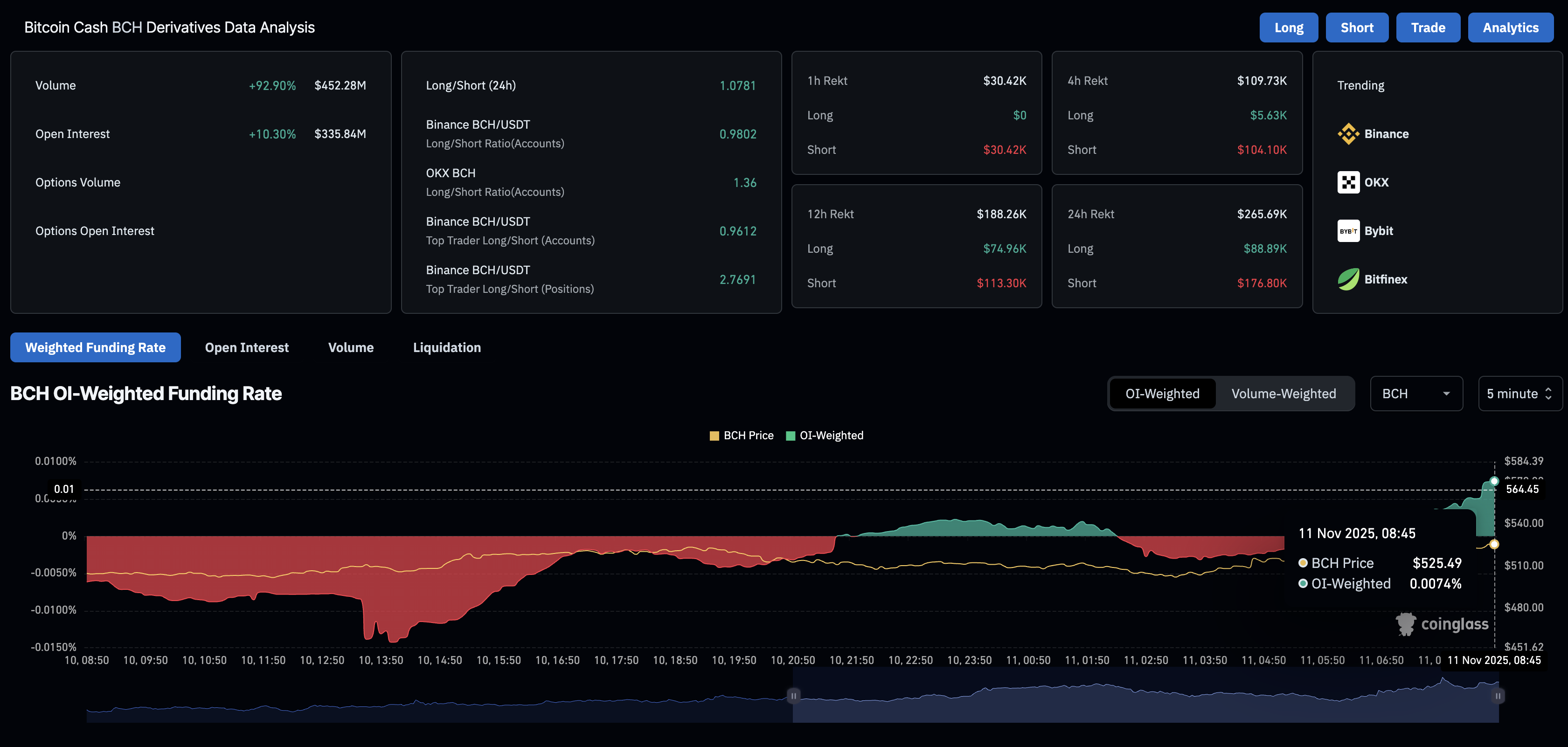Click the Bybit logo in the Trending list
This screenshot has height=747, width=1568.
1349,231
